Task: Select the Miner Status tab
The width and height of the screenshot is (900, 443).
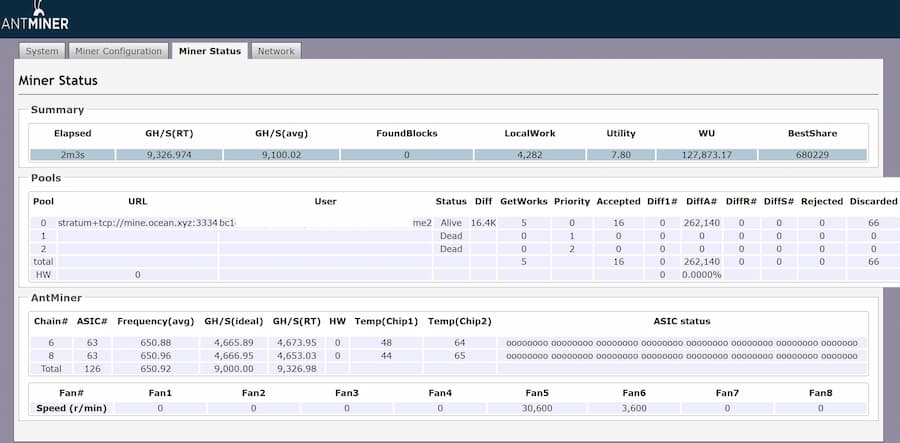Action: pyautogui.click(x=210, y=51)
